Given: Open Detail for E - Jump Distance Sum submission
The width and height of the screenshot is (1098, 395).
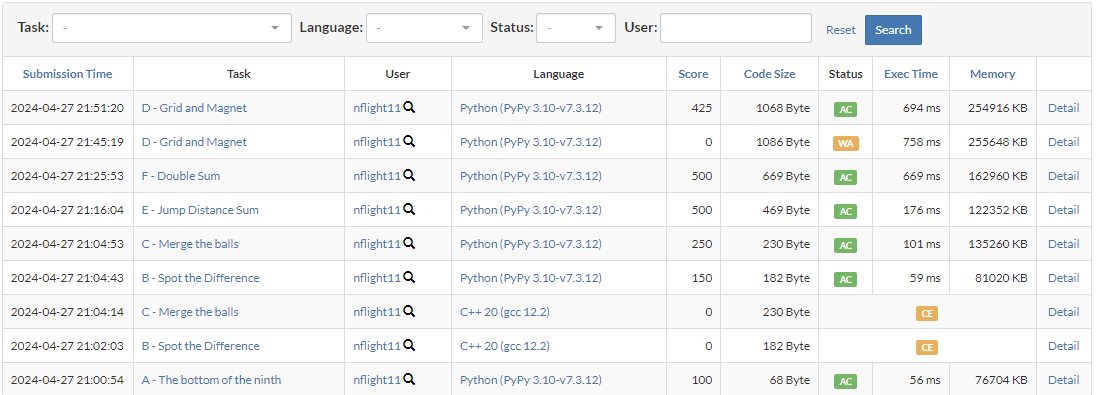Looking at the screenshot, I should 1063,209.
